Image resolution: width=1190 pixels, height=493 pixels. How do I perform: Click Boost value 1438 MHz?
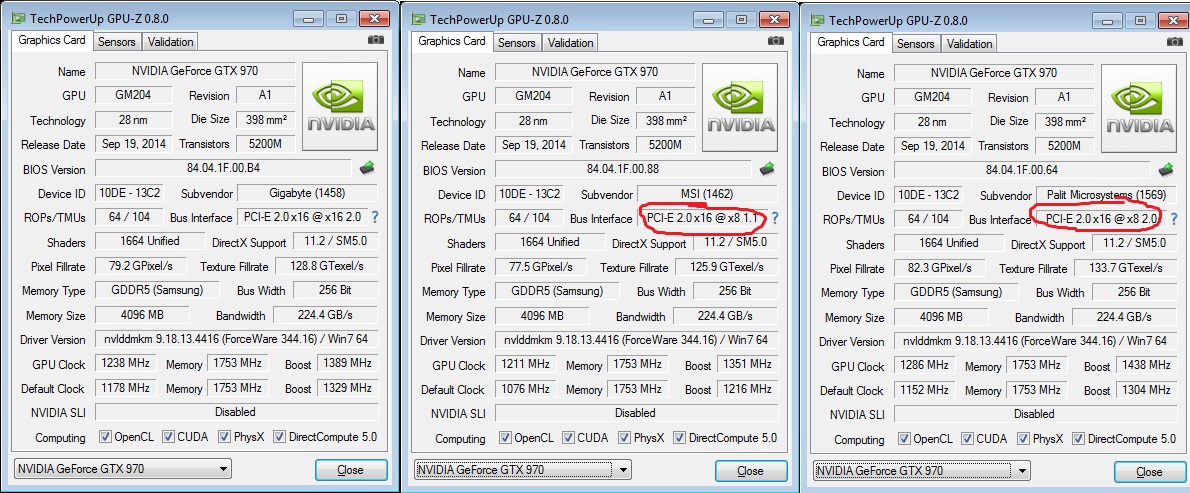[1146, 365]
